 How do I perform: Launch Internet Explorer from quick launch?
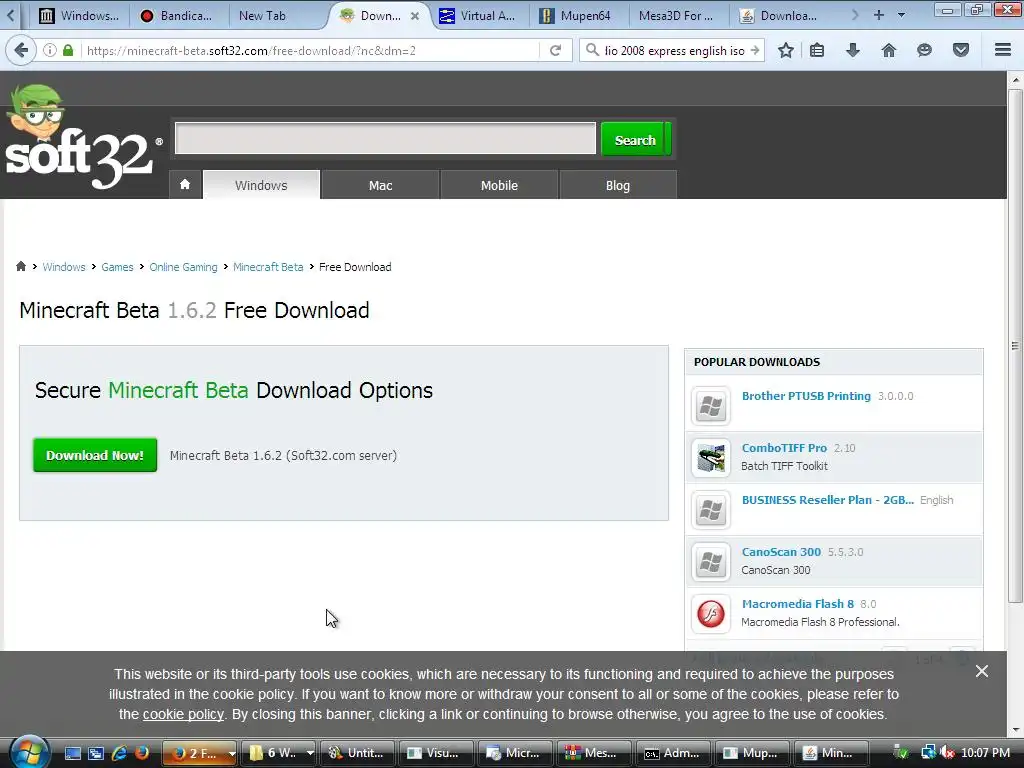(x=119, y=753)
